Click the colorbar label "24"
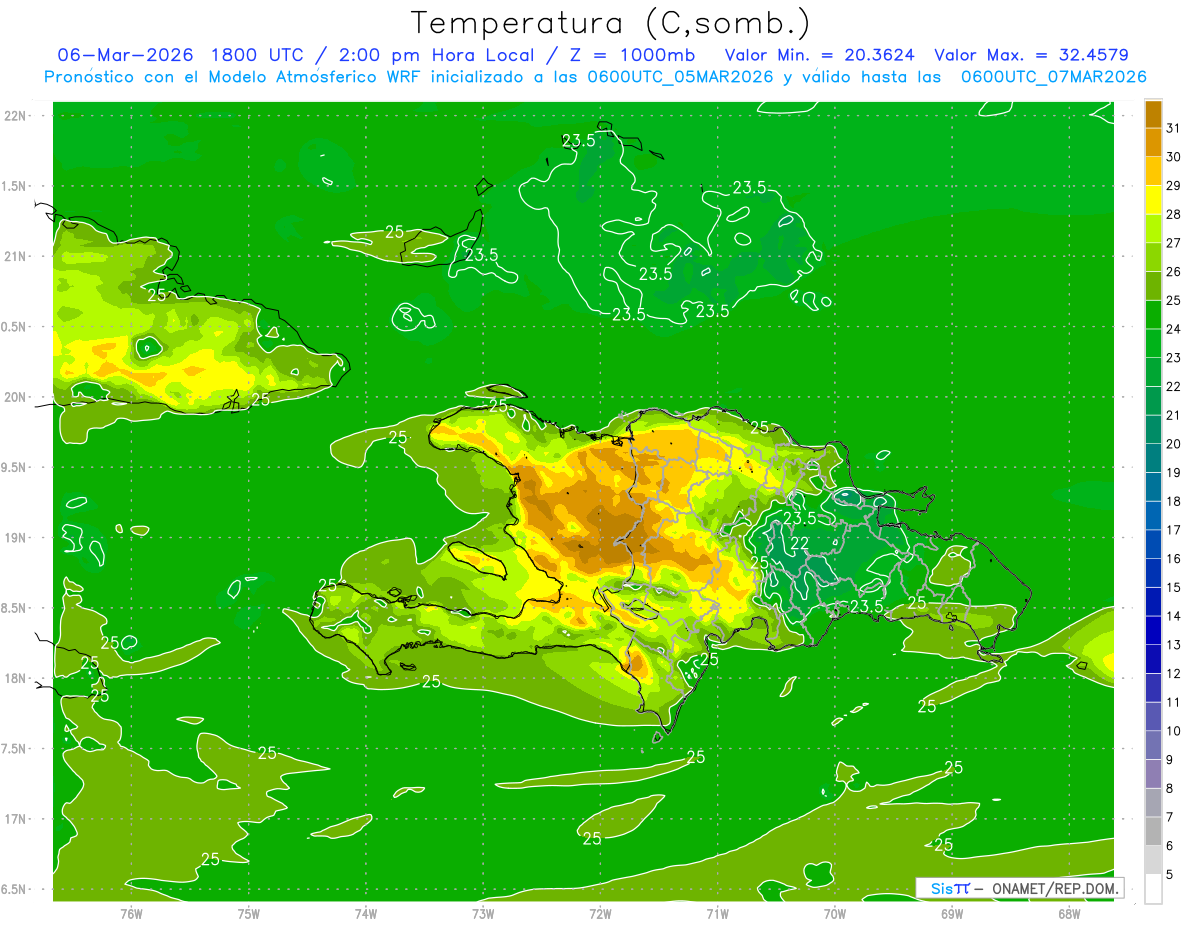This screenshot has height=927, width=1200. pos(1174,329)
